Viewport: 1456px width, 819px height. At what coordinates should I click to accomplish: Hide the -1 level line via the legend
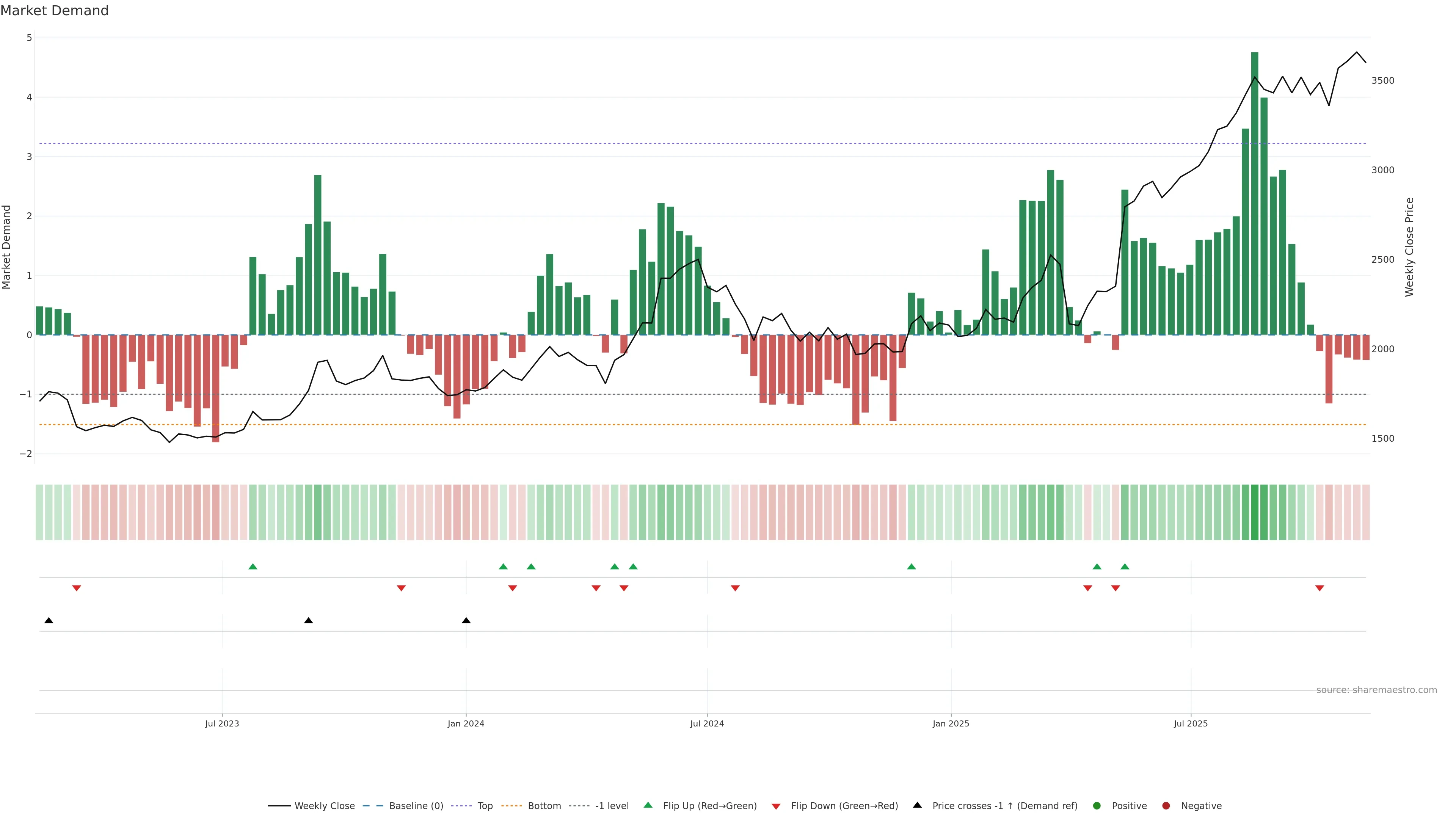612,805
